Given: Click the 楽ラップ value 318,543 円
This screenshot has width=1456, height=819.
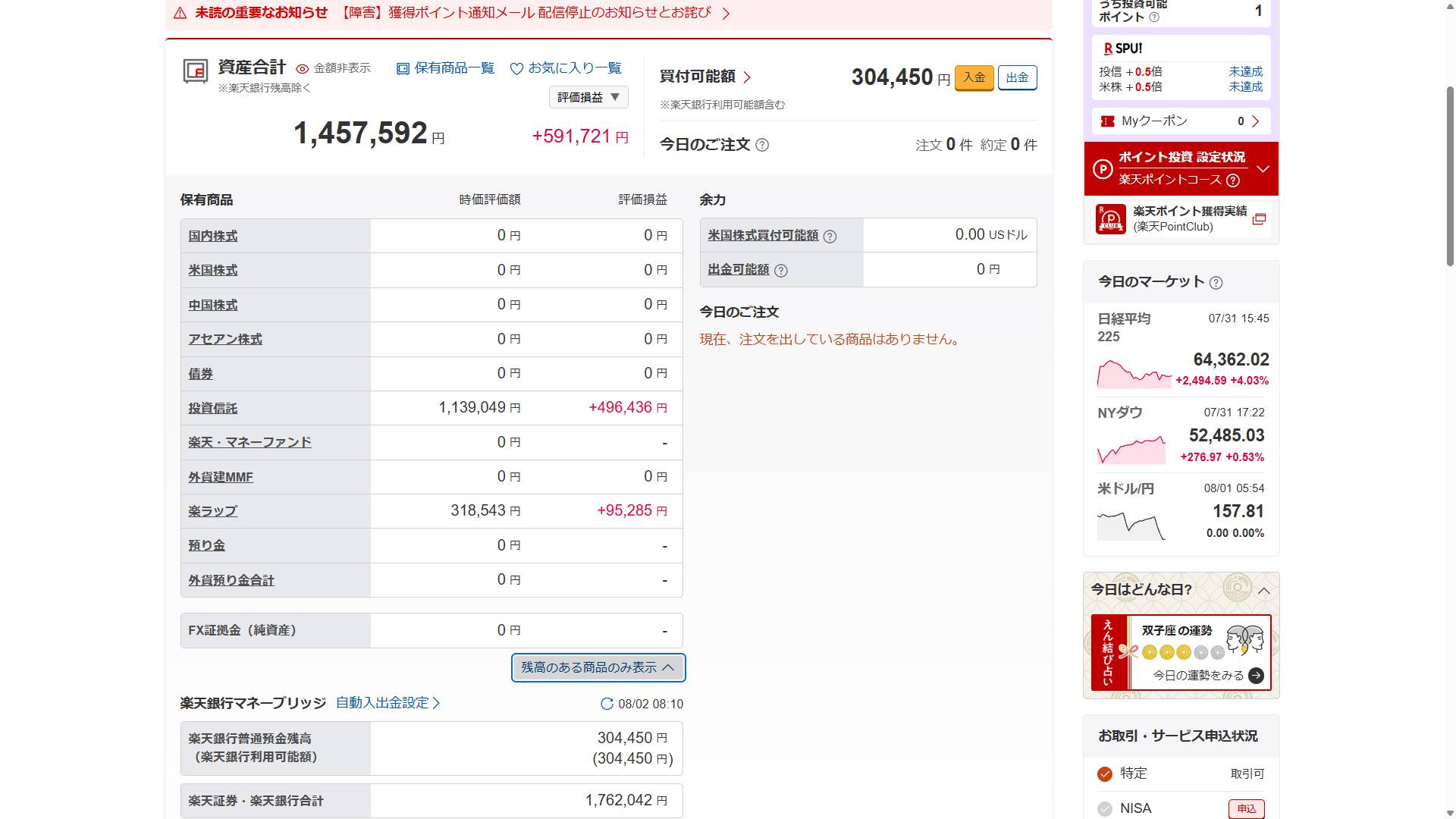Looking at the screenshot, I should click(x=485, y=511).
